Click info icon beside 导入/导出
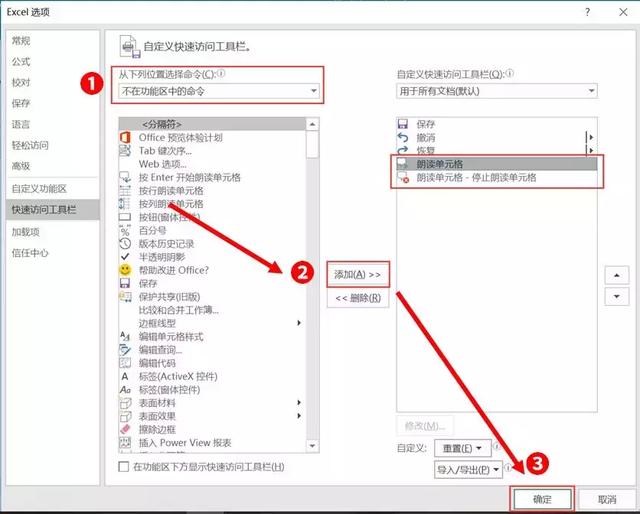Viewport: 640px width, 514px height. pyautogui.click(x=508, y=467)
